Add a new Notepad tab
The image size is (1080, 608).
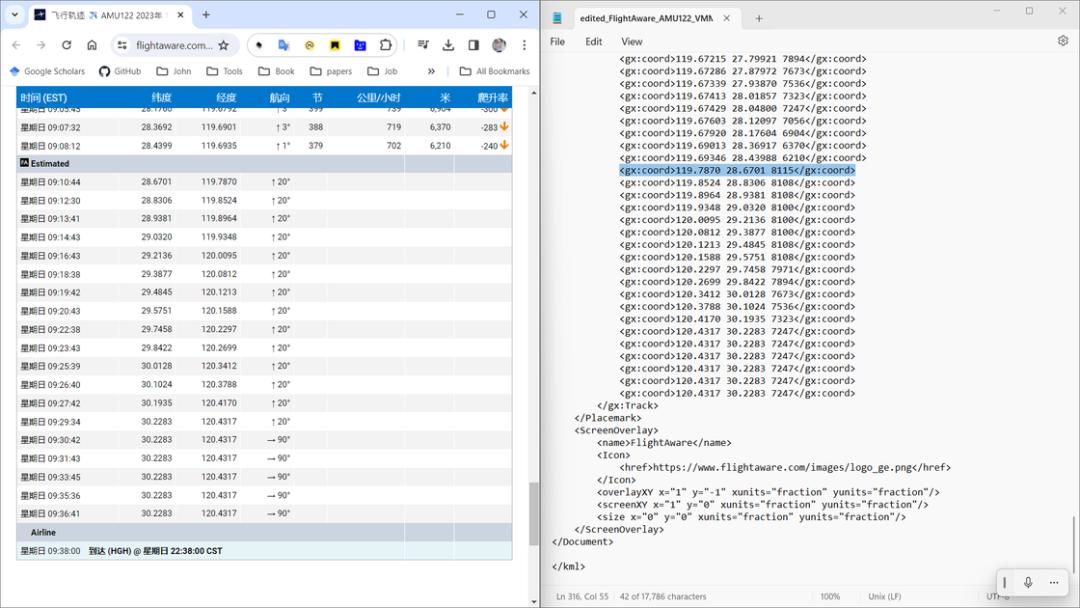tap(758, 19)
